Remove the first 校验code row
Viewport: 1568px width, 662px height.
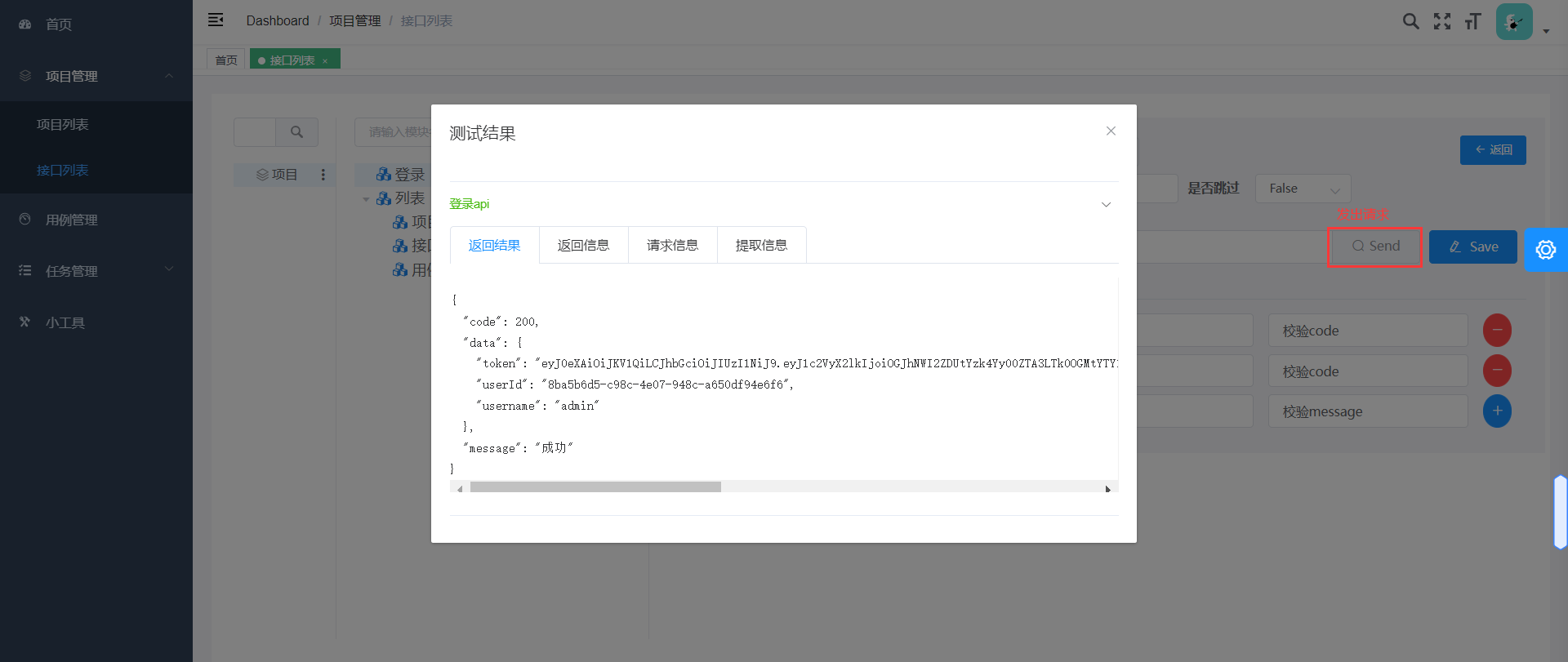[x=1497, y=330]
